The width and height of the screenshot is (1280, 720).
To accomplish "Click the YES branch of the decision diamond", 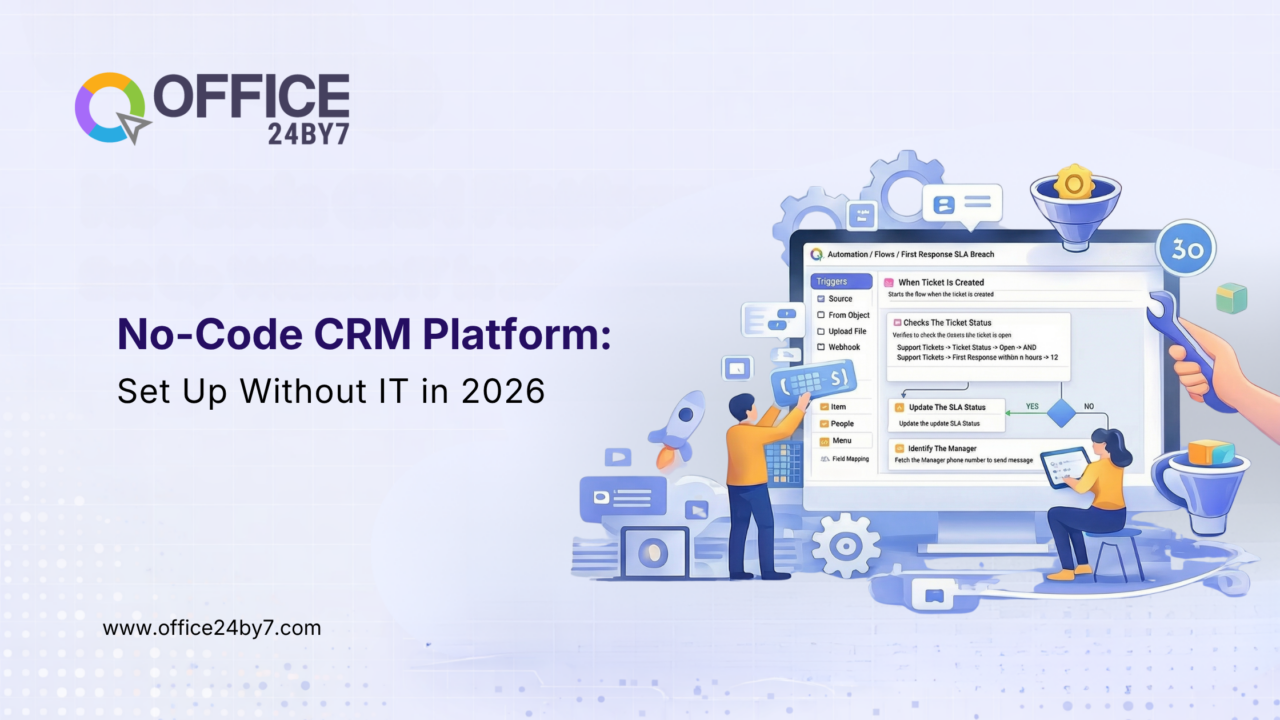I will (1032, 406).
